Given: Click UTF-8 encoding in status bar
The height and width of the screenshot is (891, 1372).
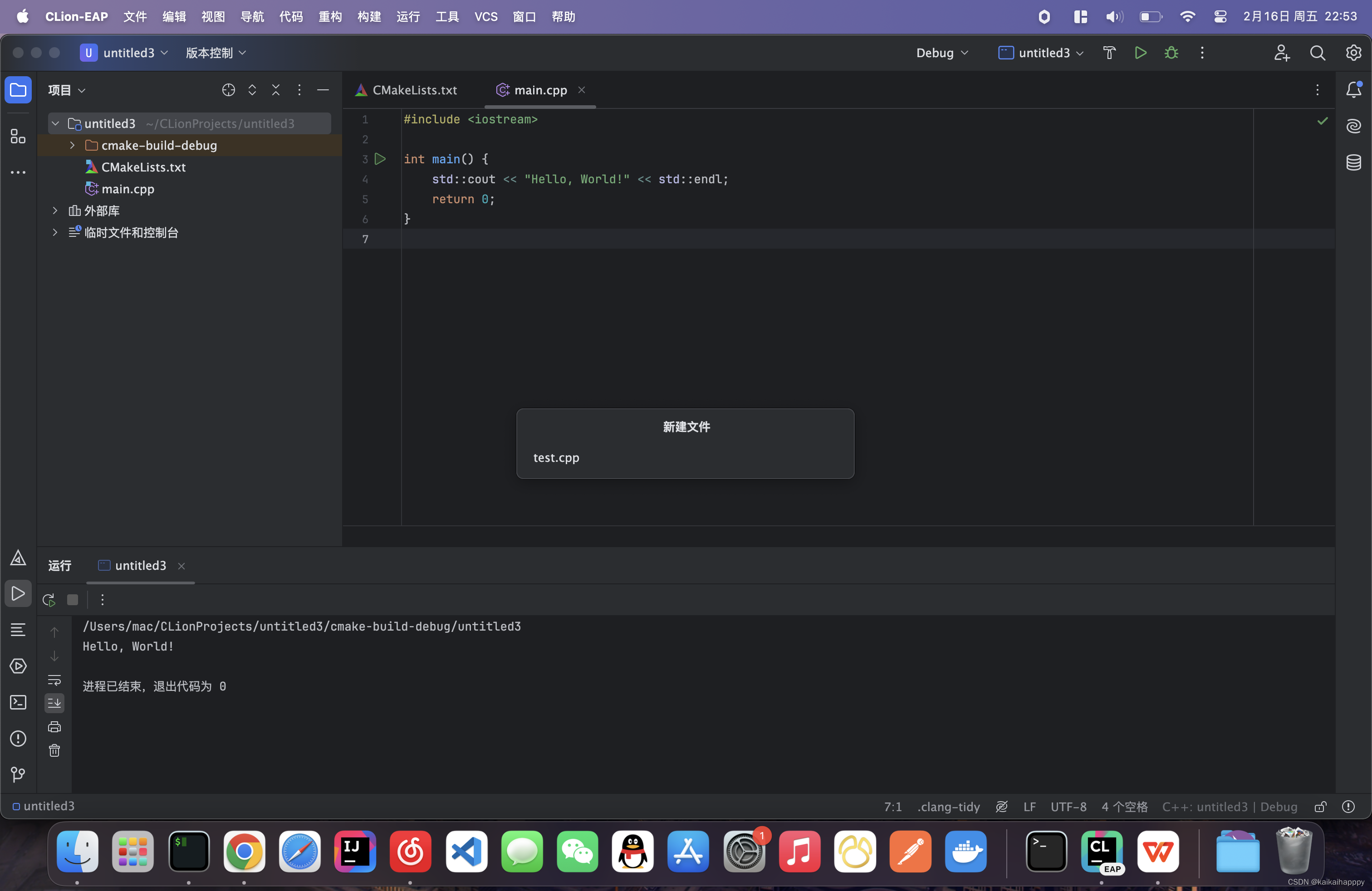Looking at the screenshot, I should tap(1068, 806).
